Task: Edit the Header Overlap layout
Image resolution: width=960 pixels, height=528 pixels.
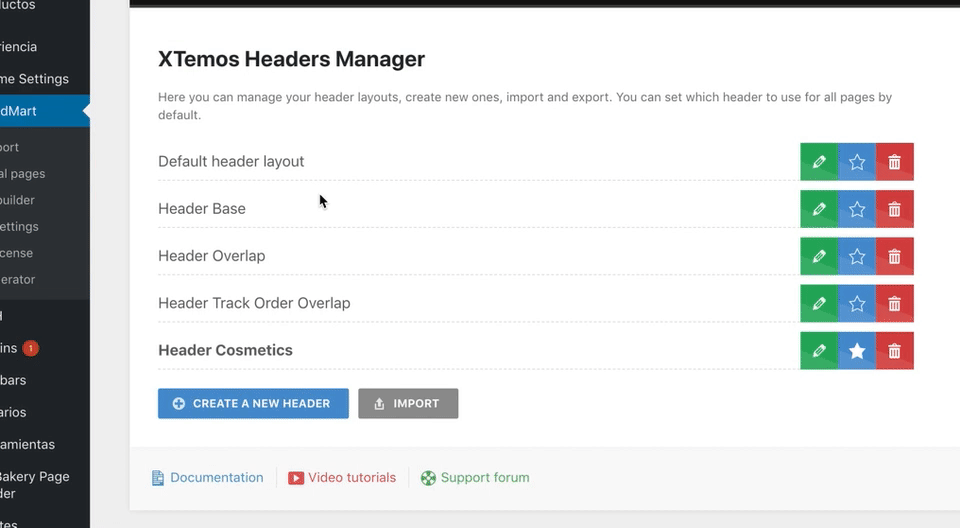Action: (x=819, y=256)
